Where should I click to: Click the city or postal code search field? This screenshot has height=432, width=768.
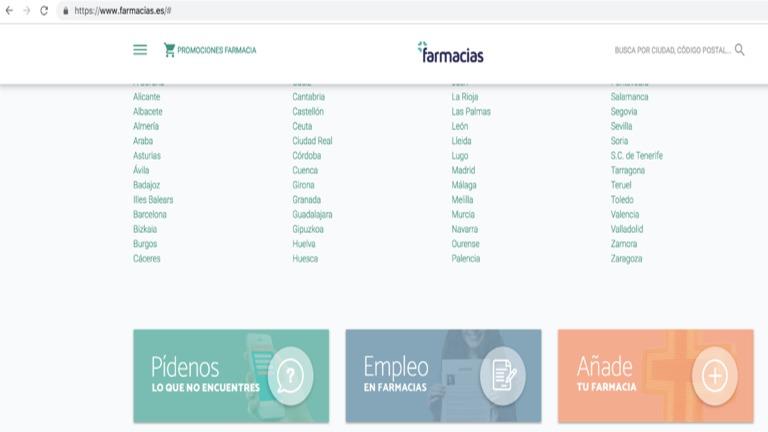(672, 50)
